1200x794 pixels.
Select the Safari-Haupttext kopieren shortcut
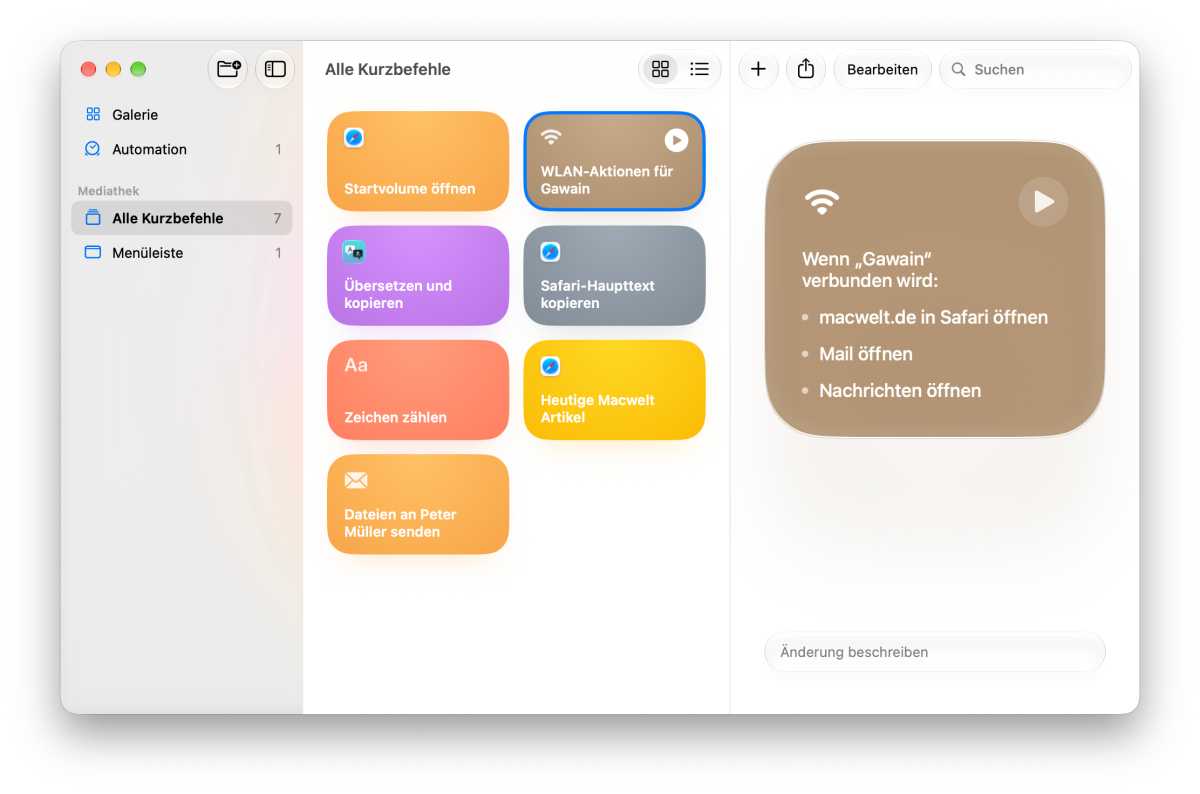(614, 276)
